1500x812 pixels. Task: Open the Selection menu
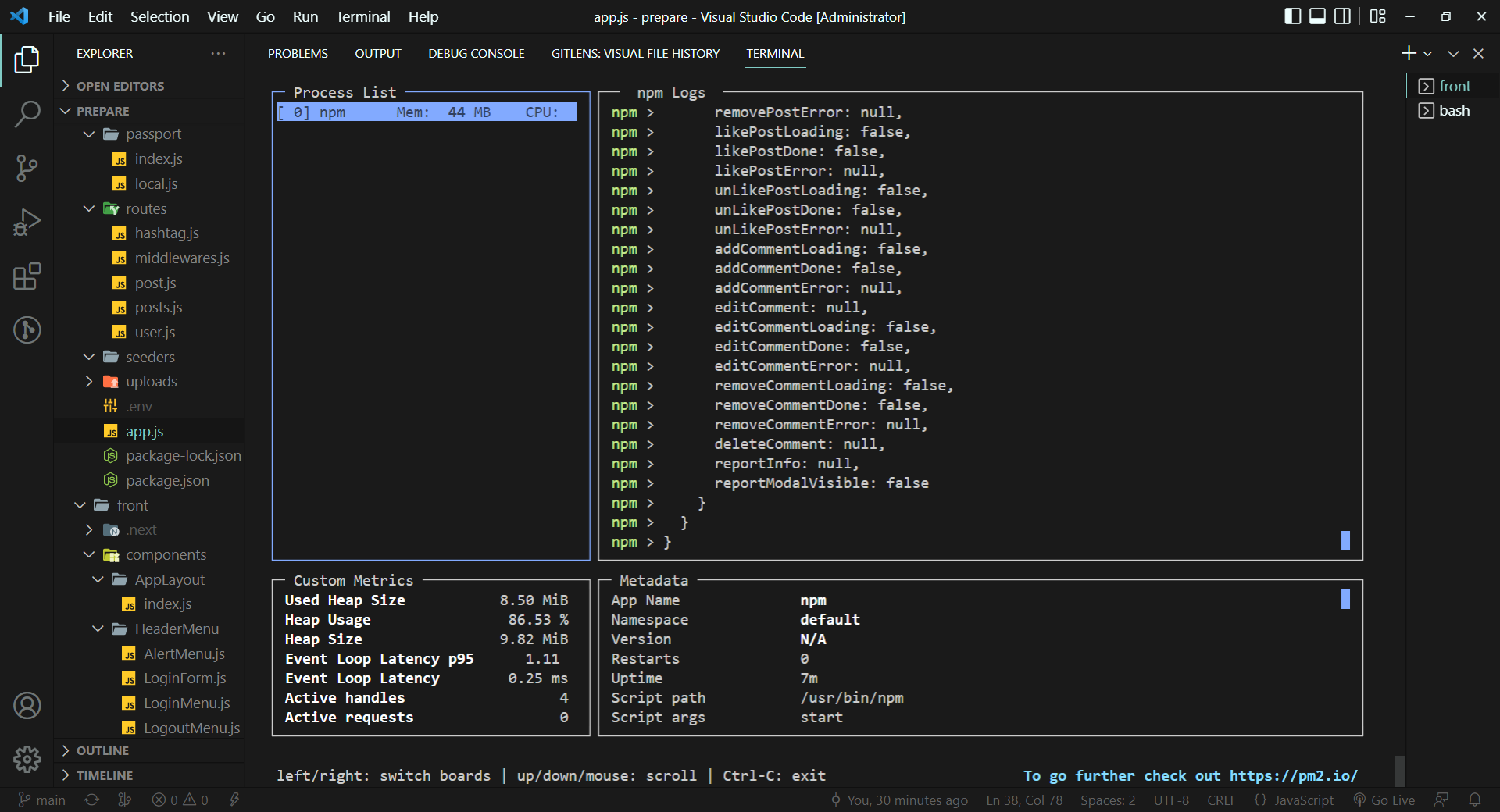click(x=159, y=16)
